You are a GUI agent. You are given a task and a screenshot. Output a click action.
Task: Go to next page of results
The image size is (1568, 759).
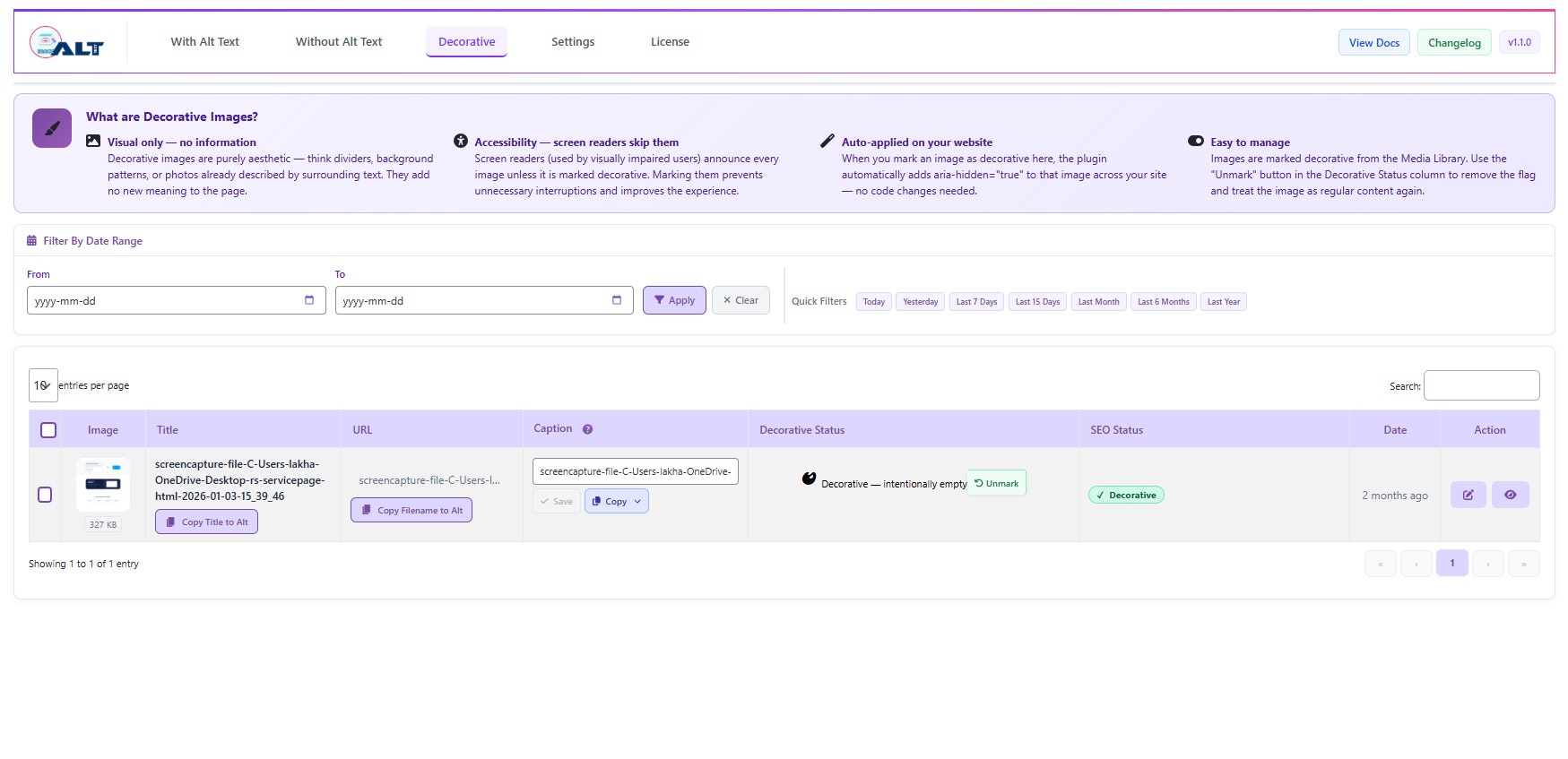coord(1488,564)
